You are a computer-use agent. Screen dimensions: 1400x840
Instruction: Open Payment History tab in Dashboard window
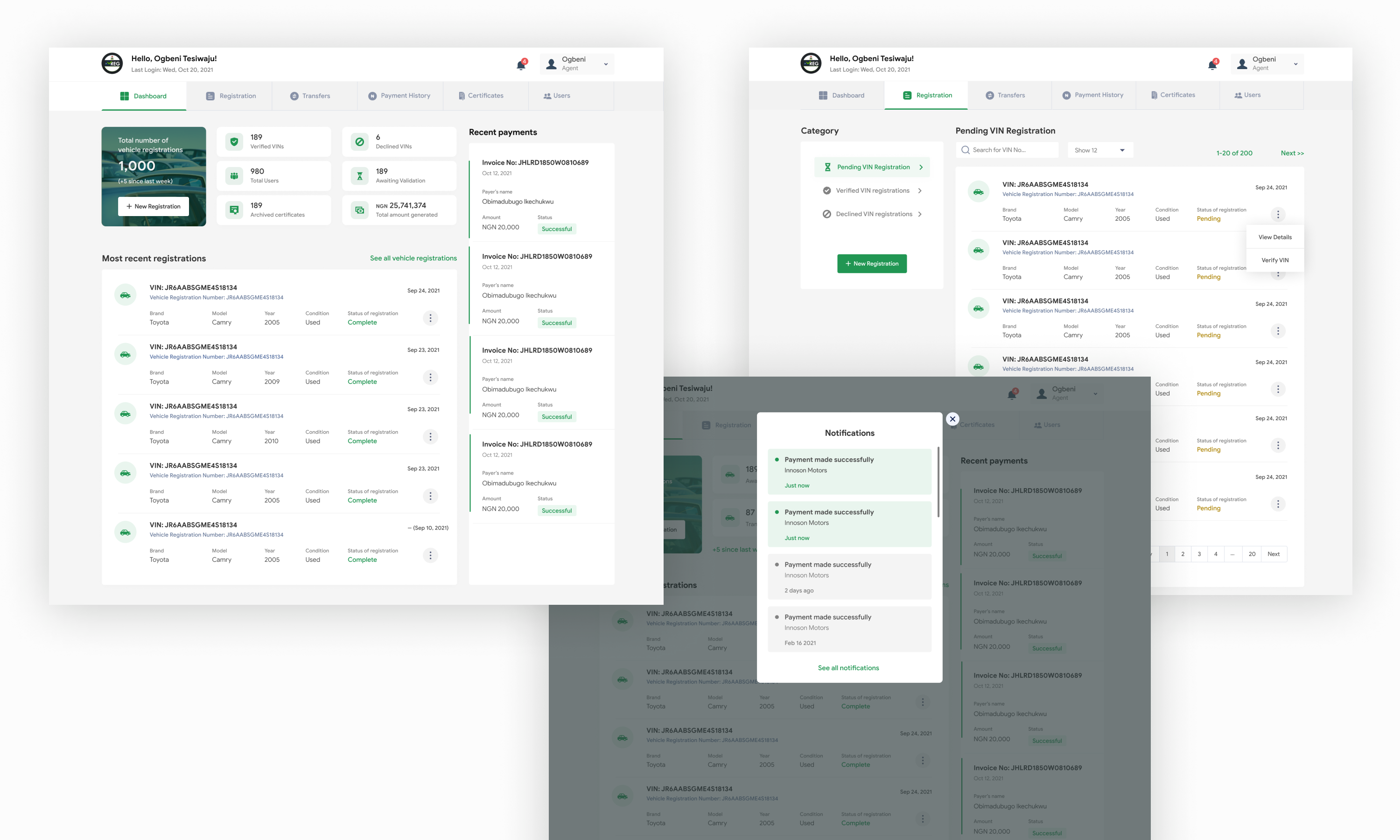(399, 96)
